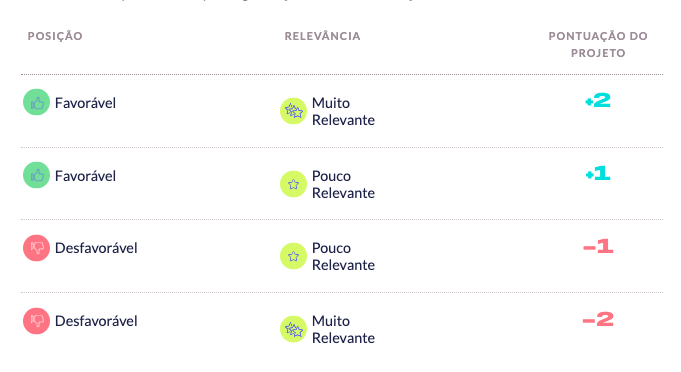Select the PONTUAÇÃO DO PROJETO column header
The height and width of the screenshot is (372, 681).
(598, 44)
